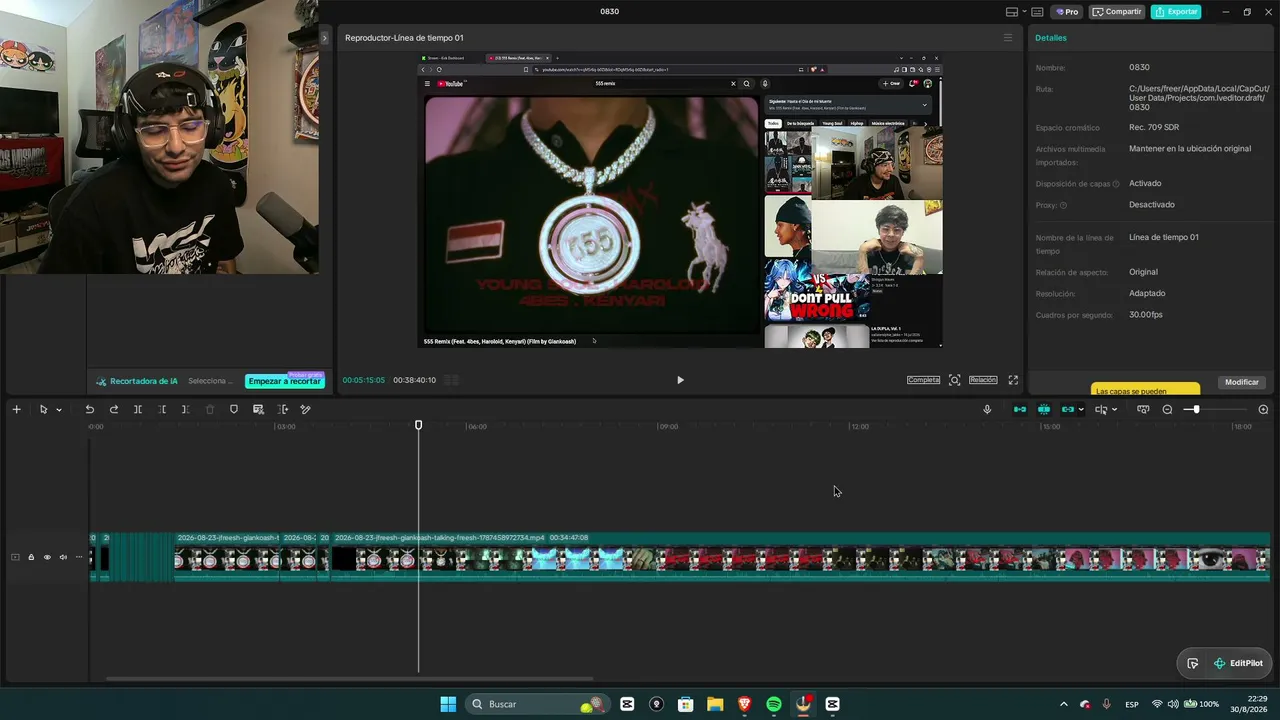Select the talking-freesh mp4 clip on timeline

coord(800,556)
